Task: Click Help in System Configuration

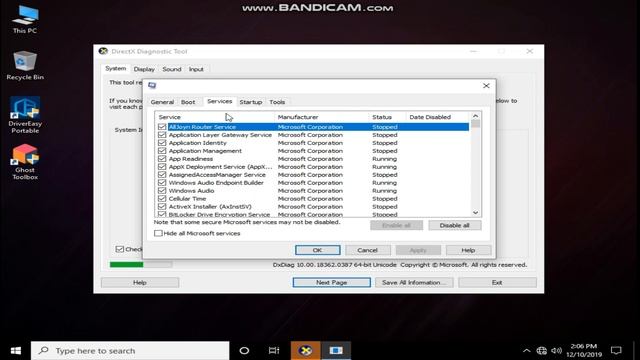Action: 468,250
